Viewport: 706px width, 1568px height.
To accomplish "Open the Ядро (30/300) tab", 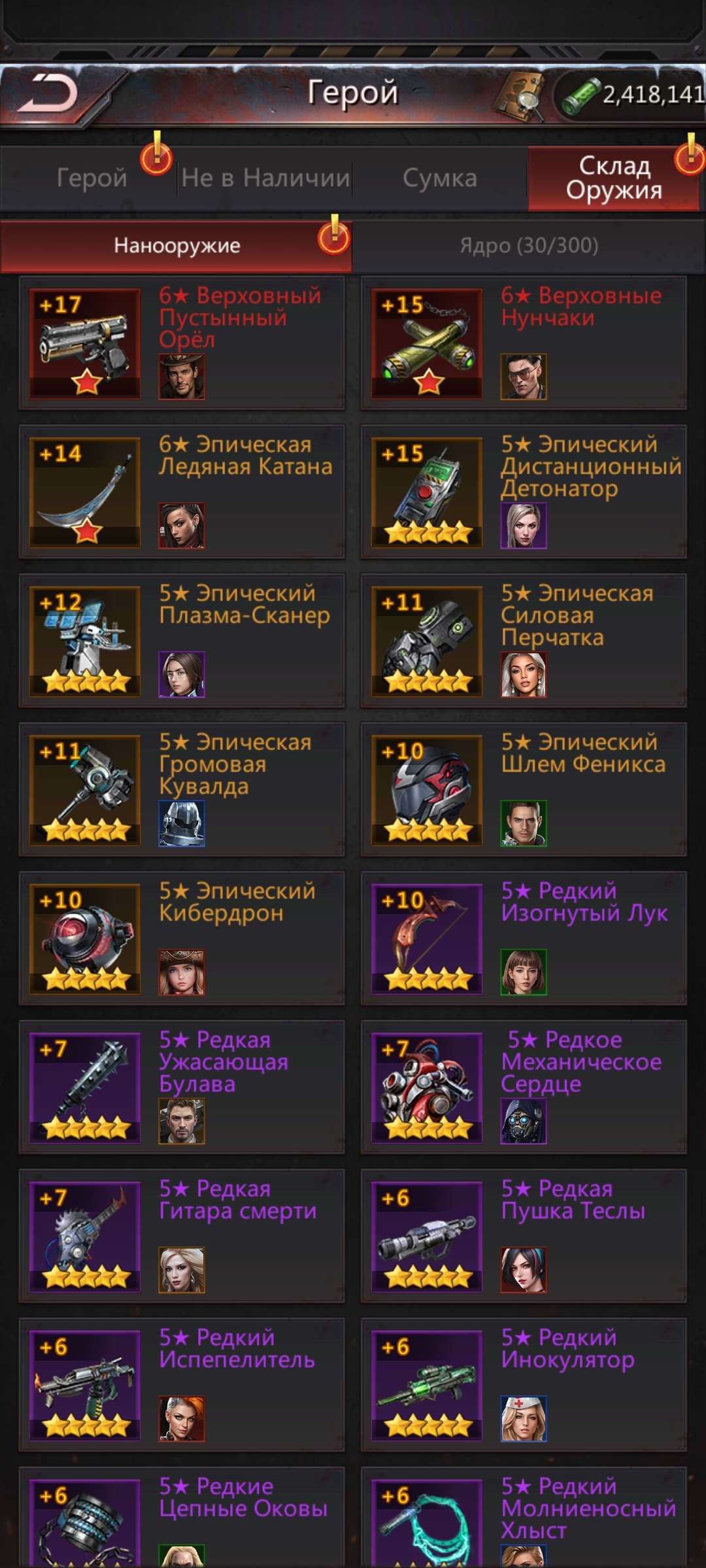I will tap(529, 246).
